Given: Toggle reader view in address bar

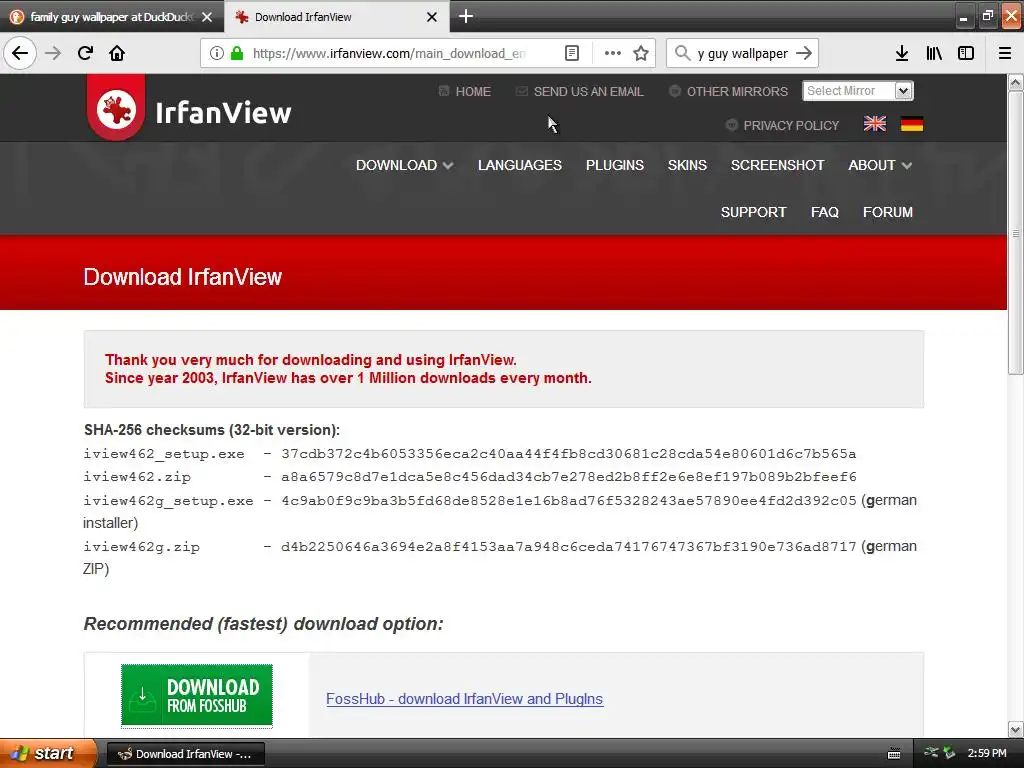Looking at the screenshot, I should click(x=571, y=53).
